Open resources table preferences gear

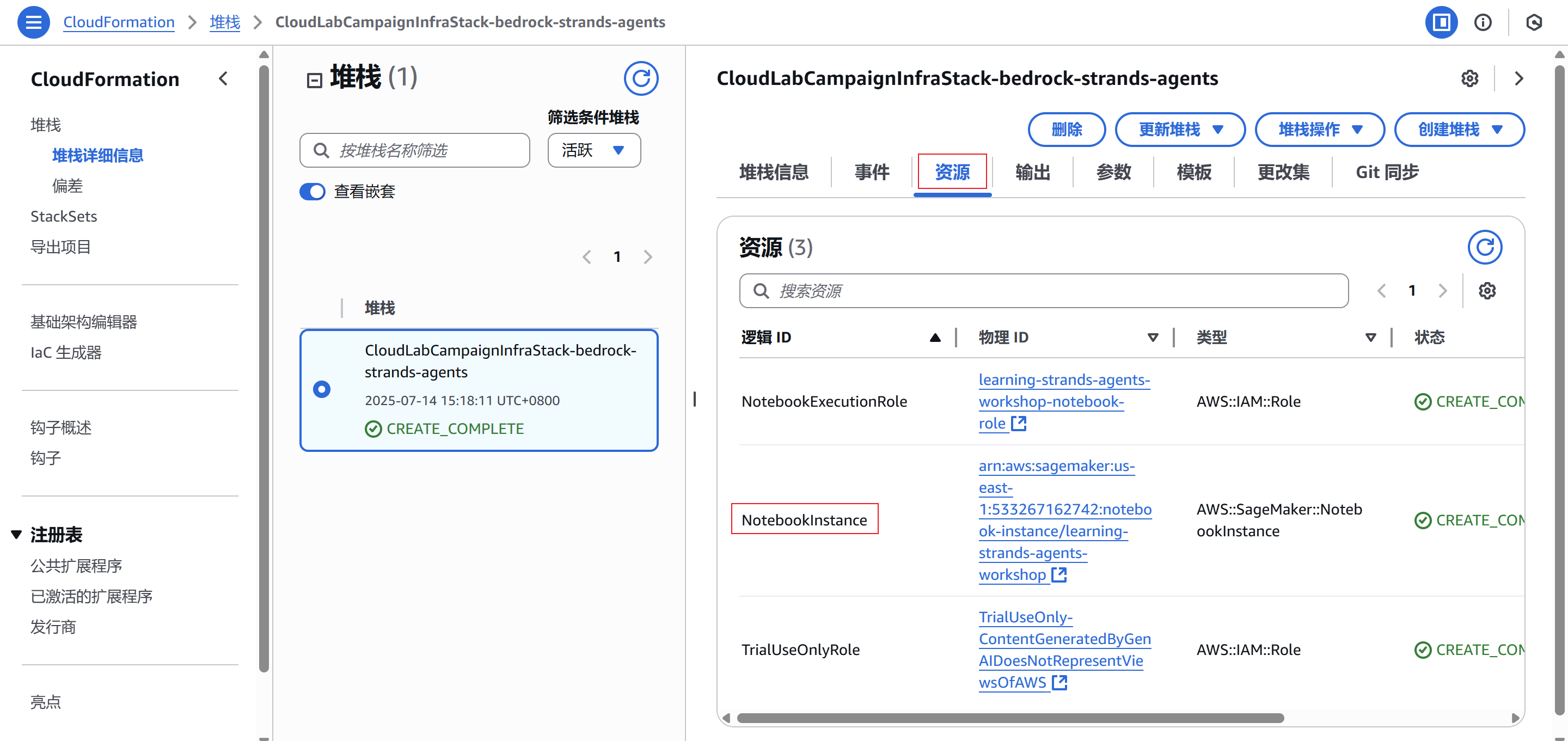[x=1487, y=290]
